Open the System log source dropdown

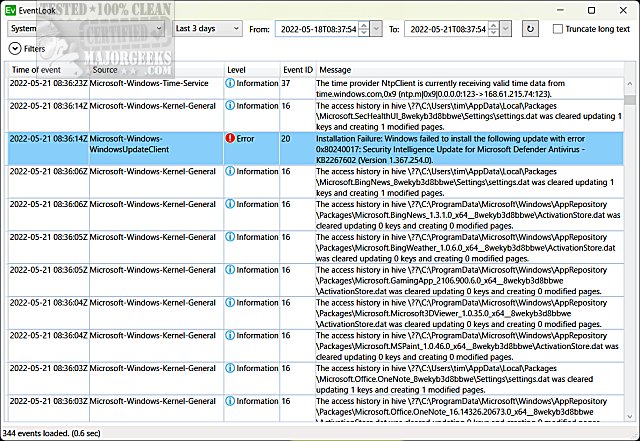[86, 29]
